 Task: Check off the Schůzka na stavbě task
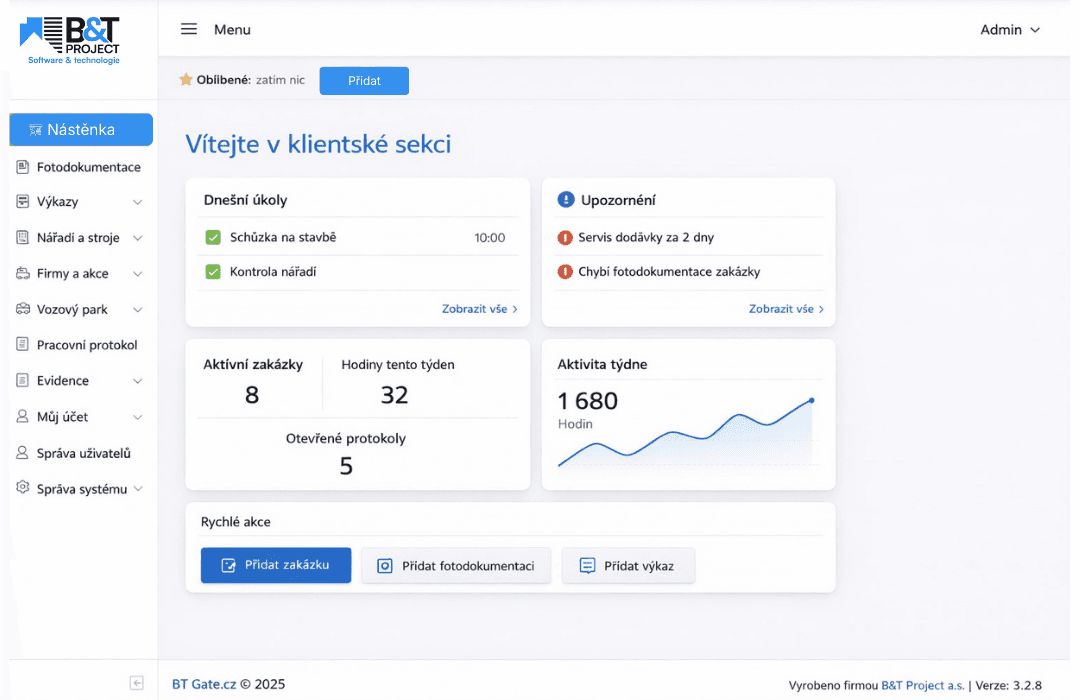coord(213,238)
